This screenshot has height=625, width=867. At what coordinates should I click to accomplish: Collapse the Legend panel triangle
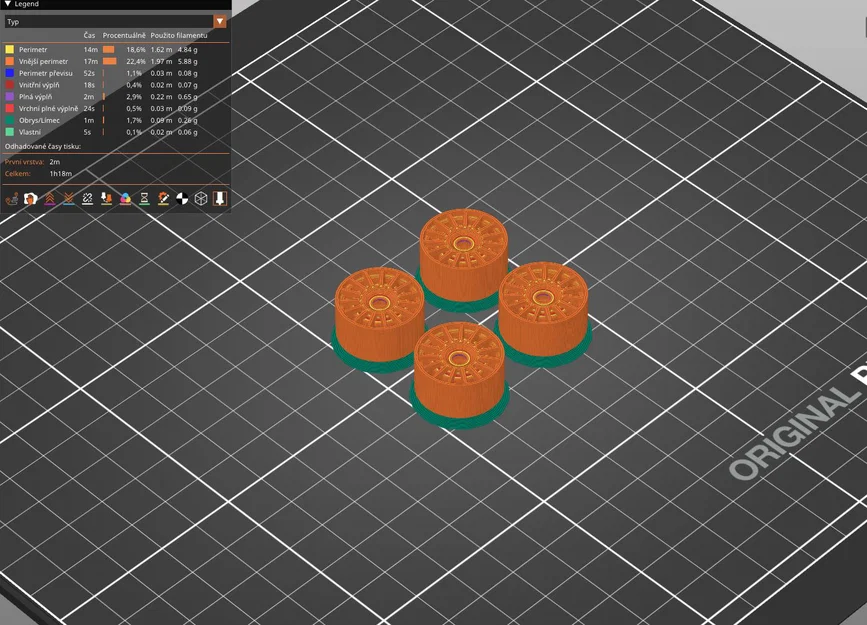pos(8,4)
